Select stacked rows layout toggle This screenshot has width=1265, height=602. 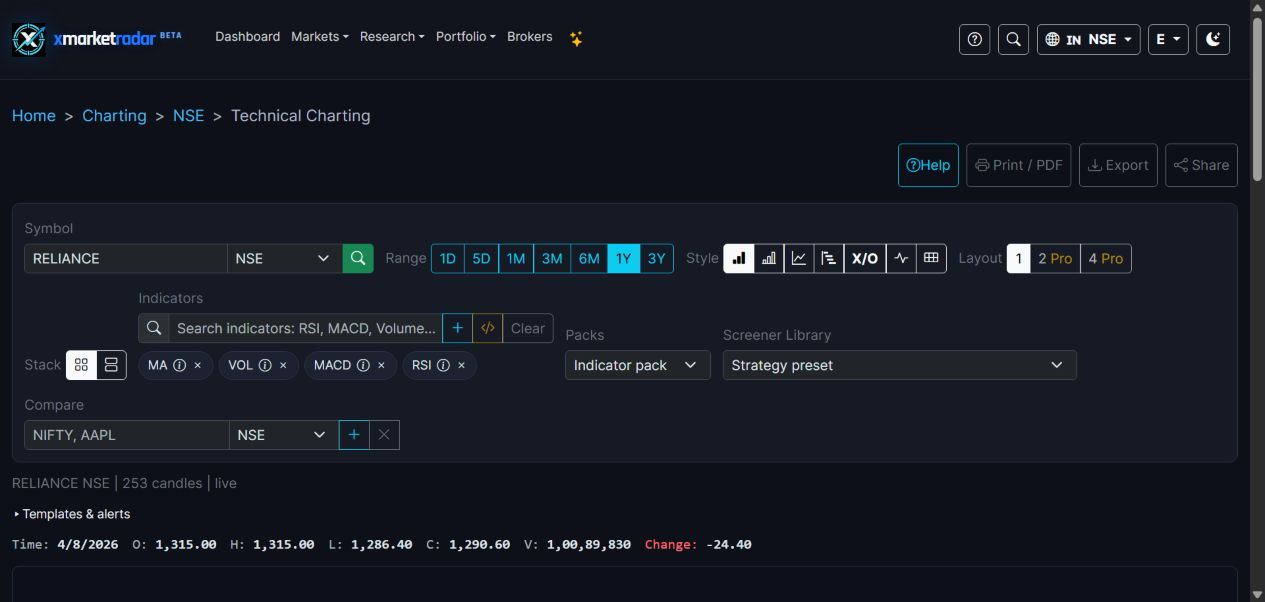pyautogui.click(x=111, y=365)
